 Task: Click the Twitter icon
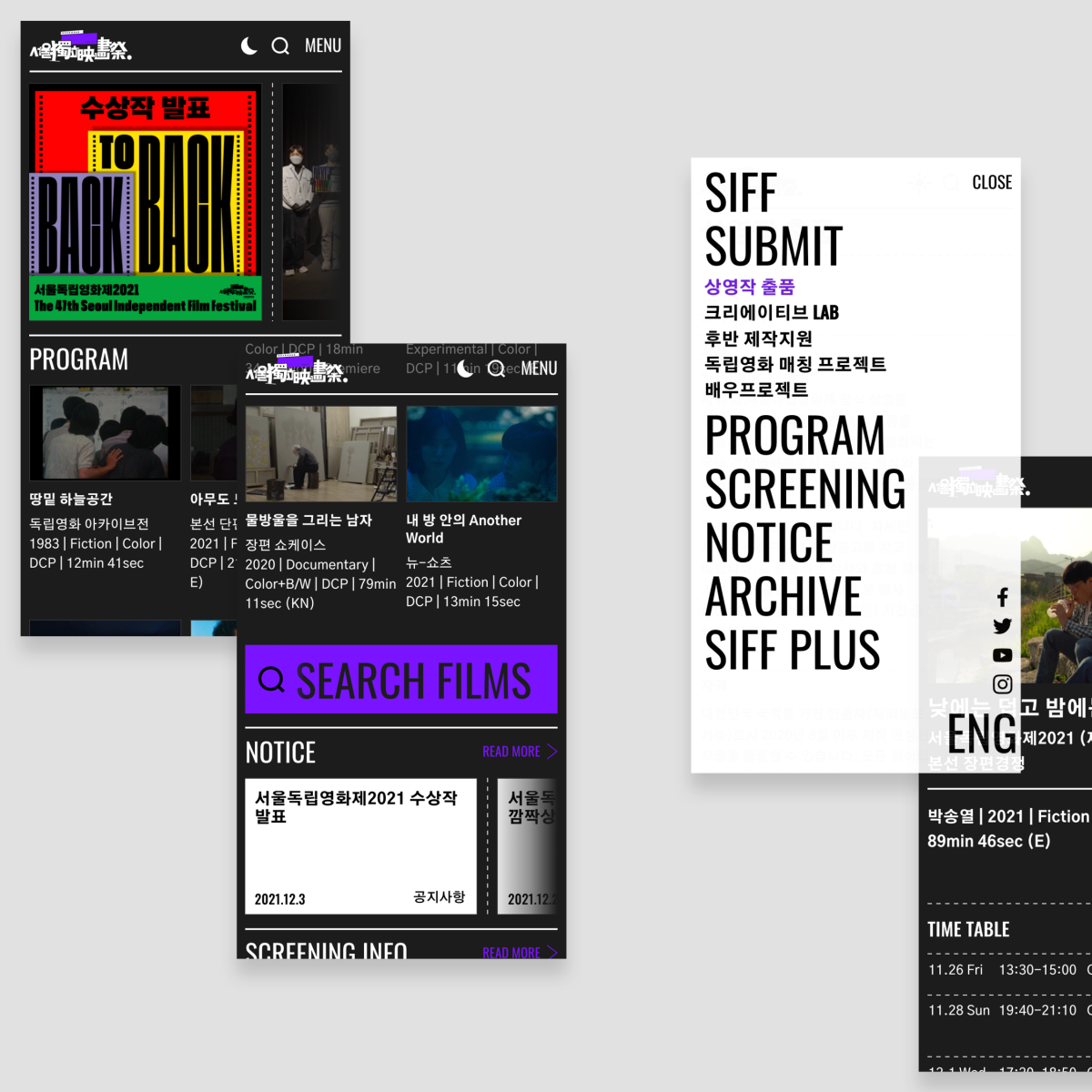[1002, 626]
